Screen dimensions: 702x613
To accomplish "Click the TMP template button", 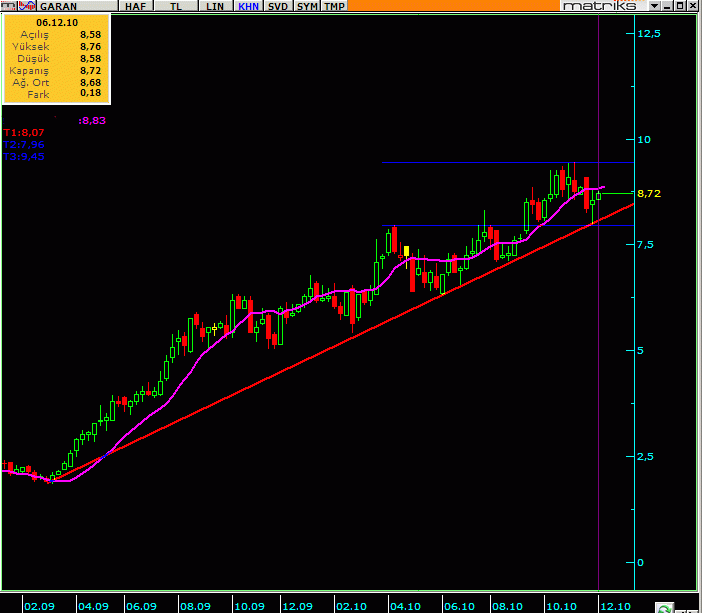I will pyautogui.click(x=334, y=6).
